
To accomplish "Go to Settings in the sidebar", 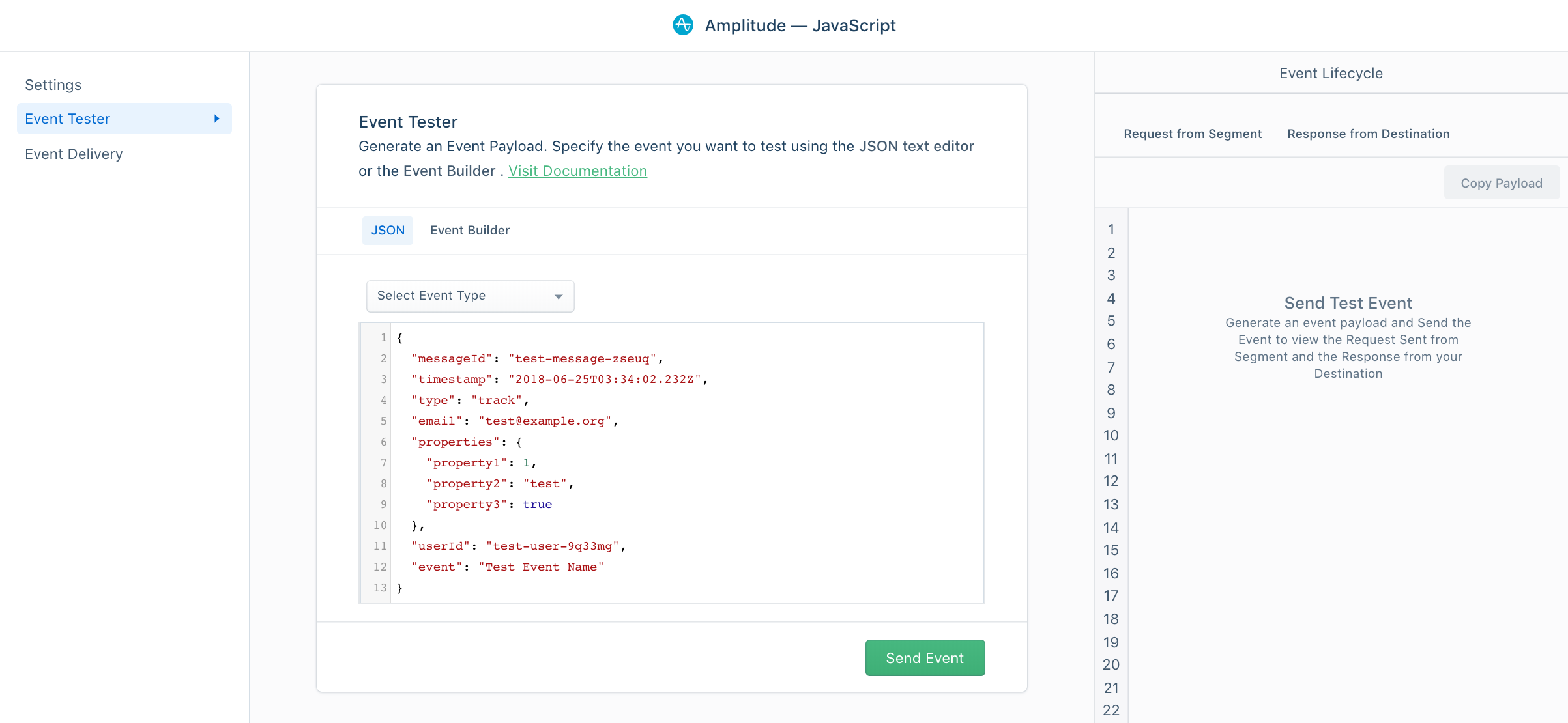I will click(53, 85).
